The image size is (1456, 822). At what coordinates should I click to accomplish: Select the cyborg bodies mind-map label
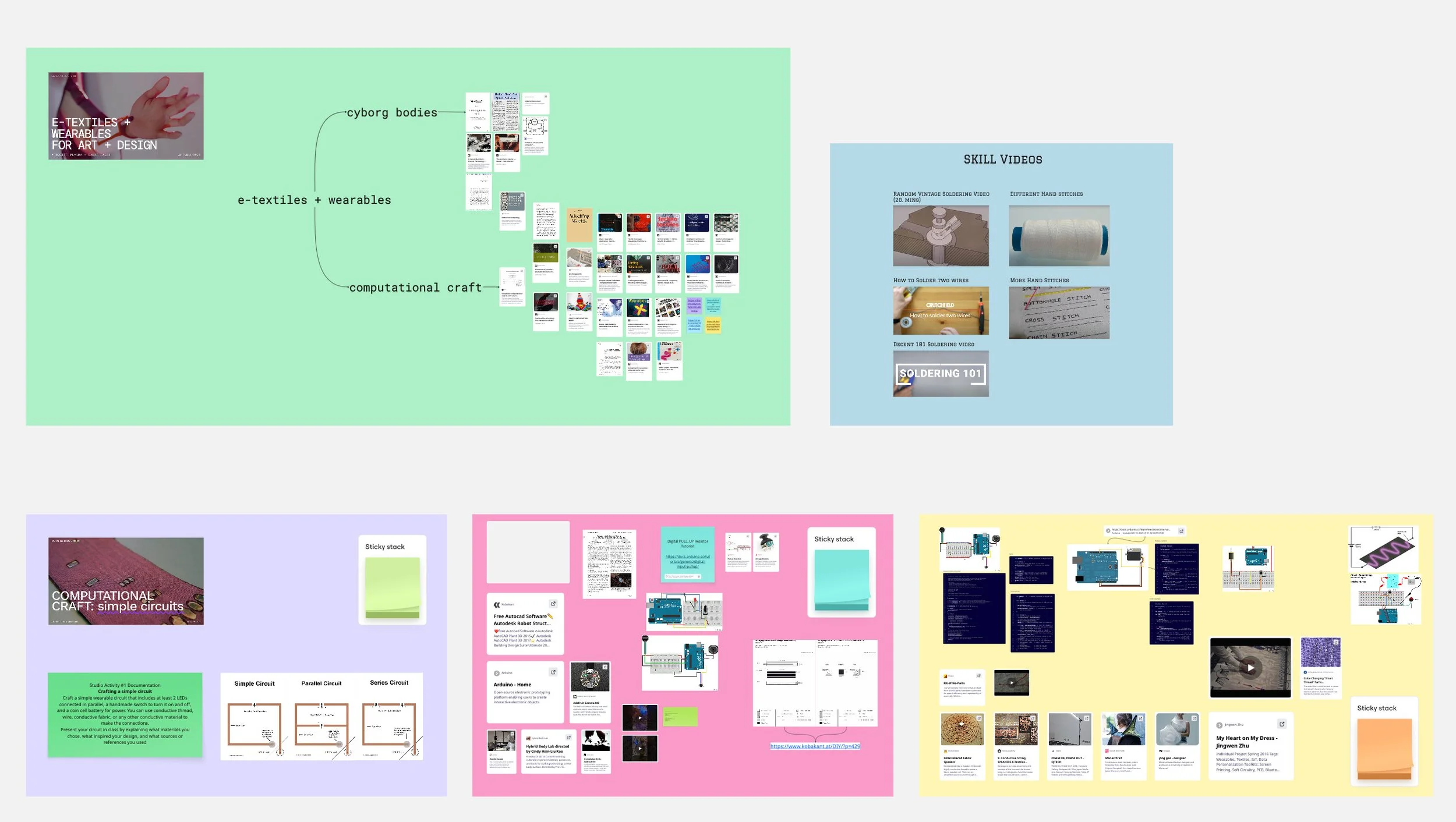[391, 112]
